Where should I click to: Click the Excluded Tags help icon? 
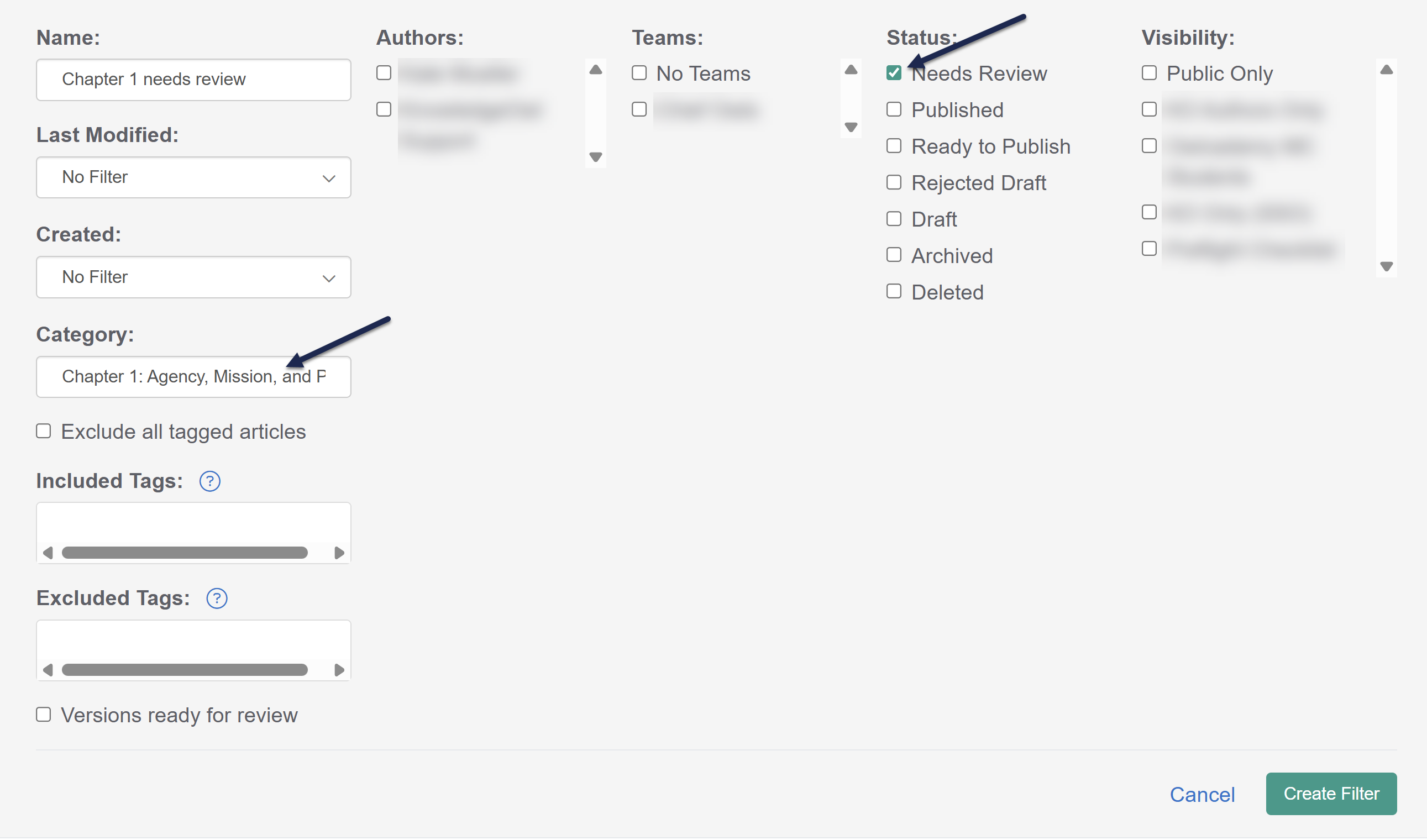216,599
